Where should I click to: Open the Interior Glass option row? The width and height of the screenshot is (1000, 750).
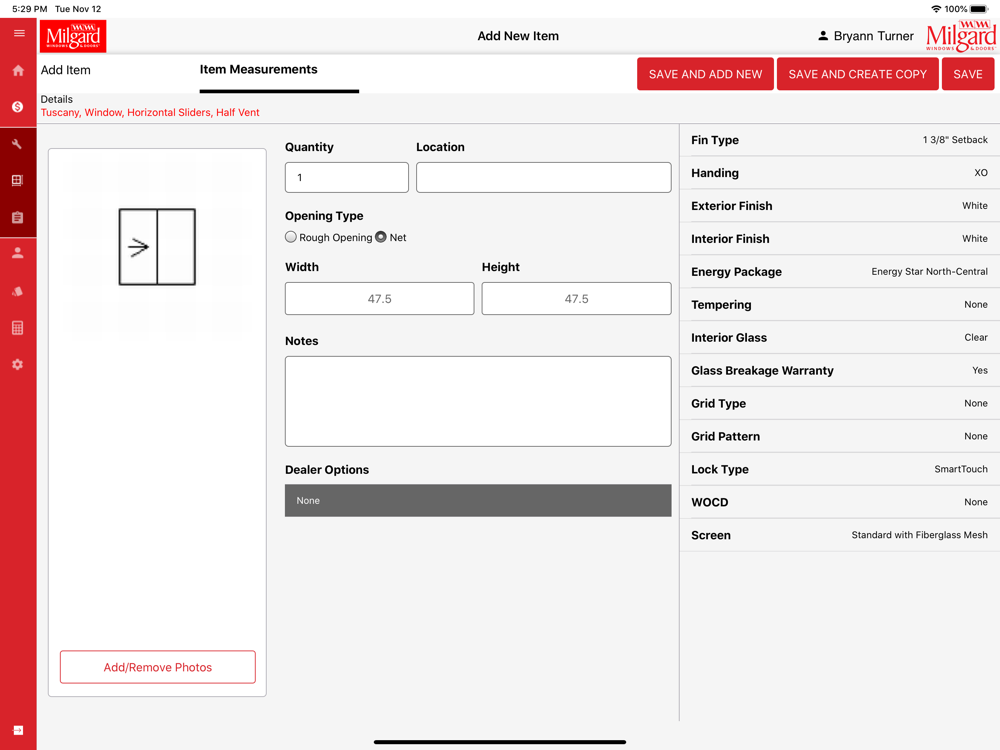pyautogui.click(x=839, y=337)
